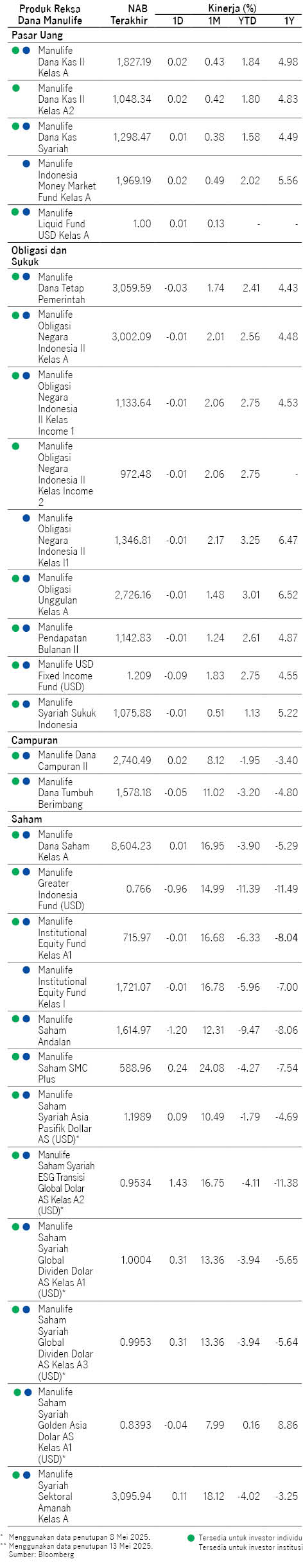This screenshot has width=303, height=1568.
Task: Click the Saham section heading
Action: (x=26, y=819)
